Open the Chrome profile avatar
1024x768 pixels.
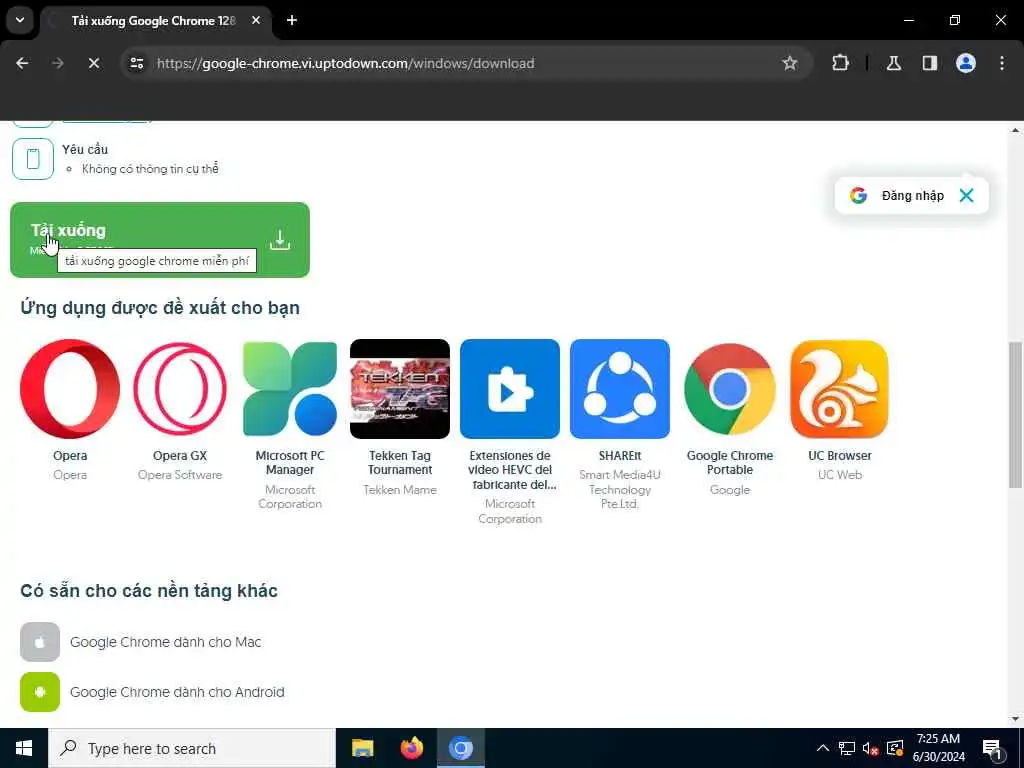click(966, 63)
